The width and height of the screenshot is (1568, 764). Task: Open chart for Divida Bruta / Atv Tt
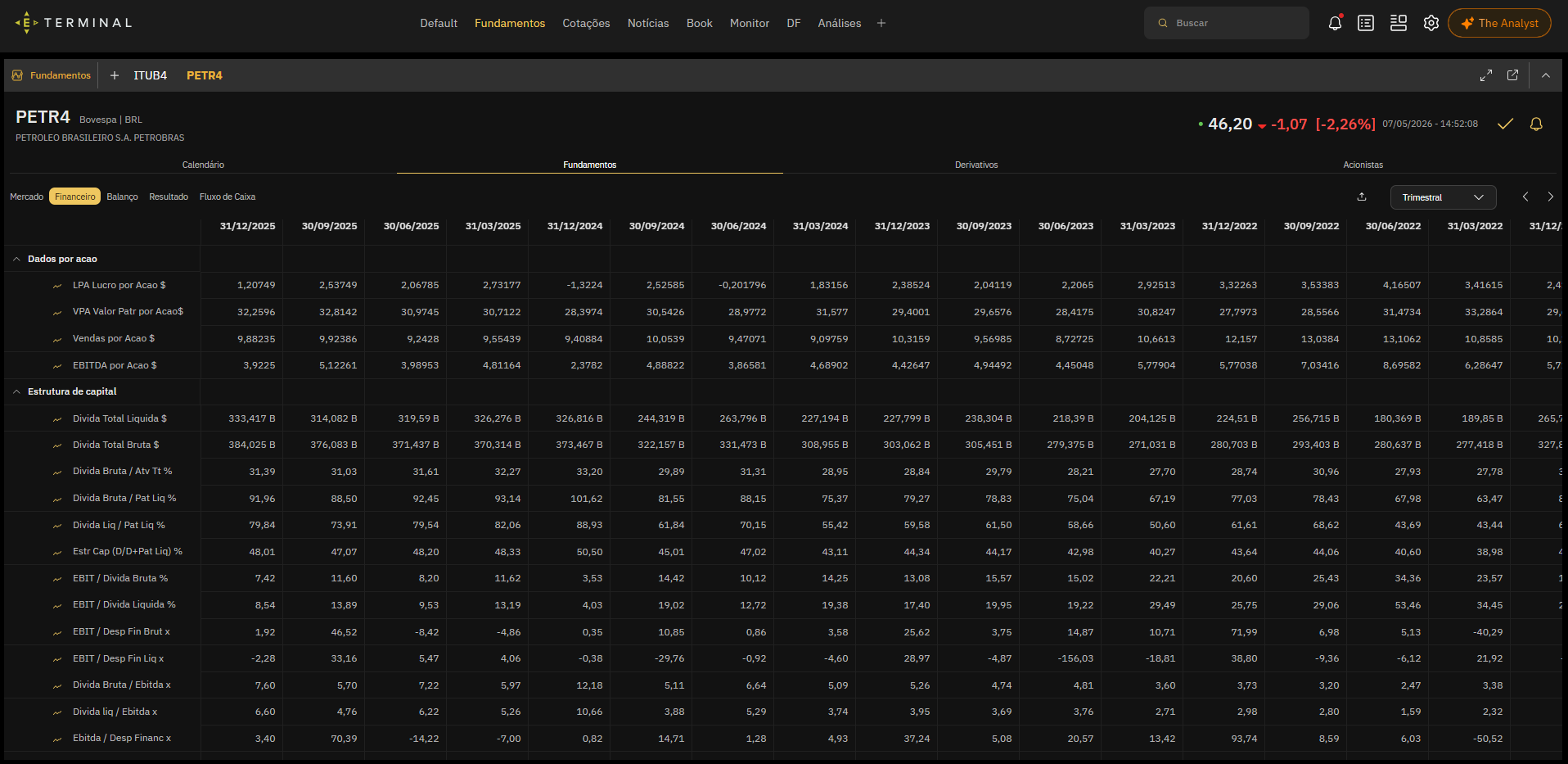[x=57, y=472]
